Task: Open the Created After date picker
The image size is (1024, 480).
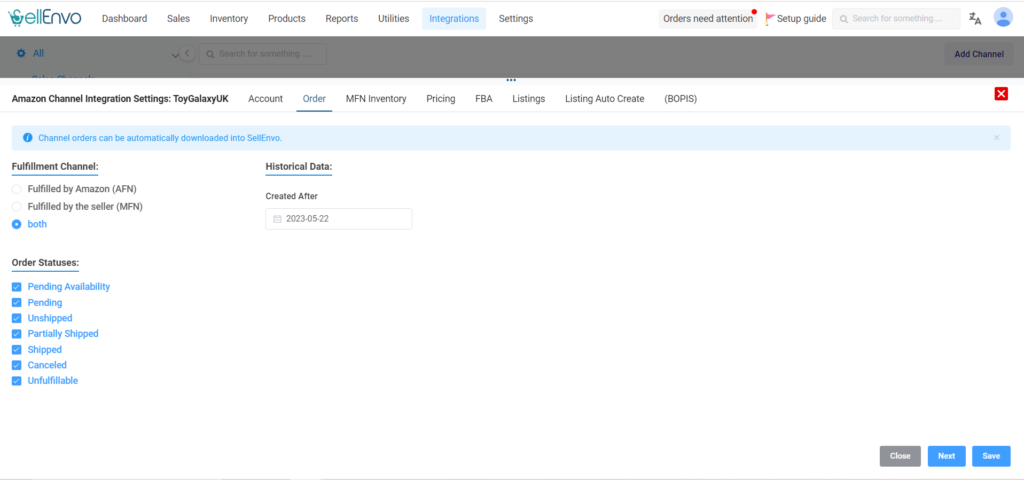Action: (x=339, y=219)
